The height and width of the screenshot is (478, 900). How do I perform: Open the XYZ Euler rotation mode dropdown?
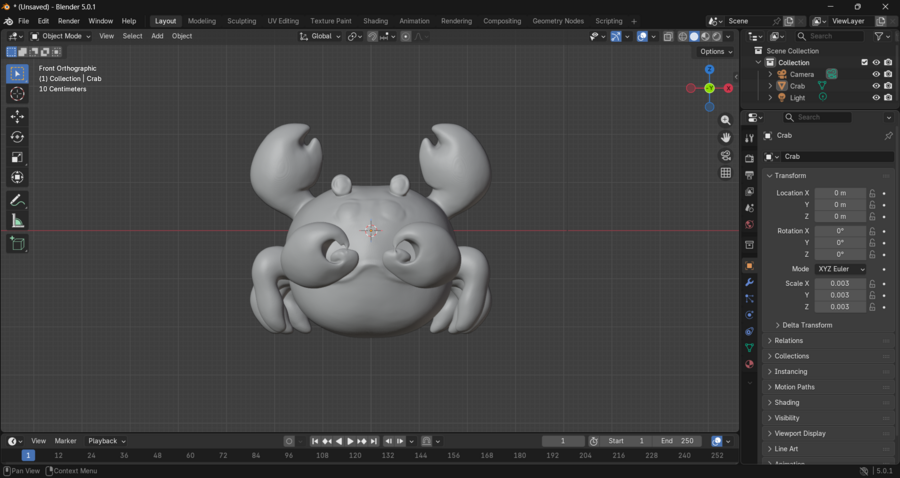point(840,269)
